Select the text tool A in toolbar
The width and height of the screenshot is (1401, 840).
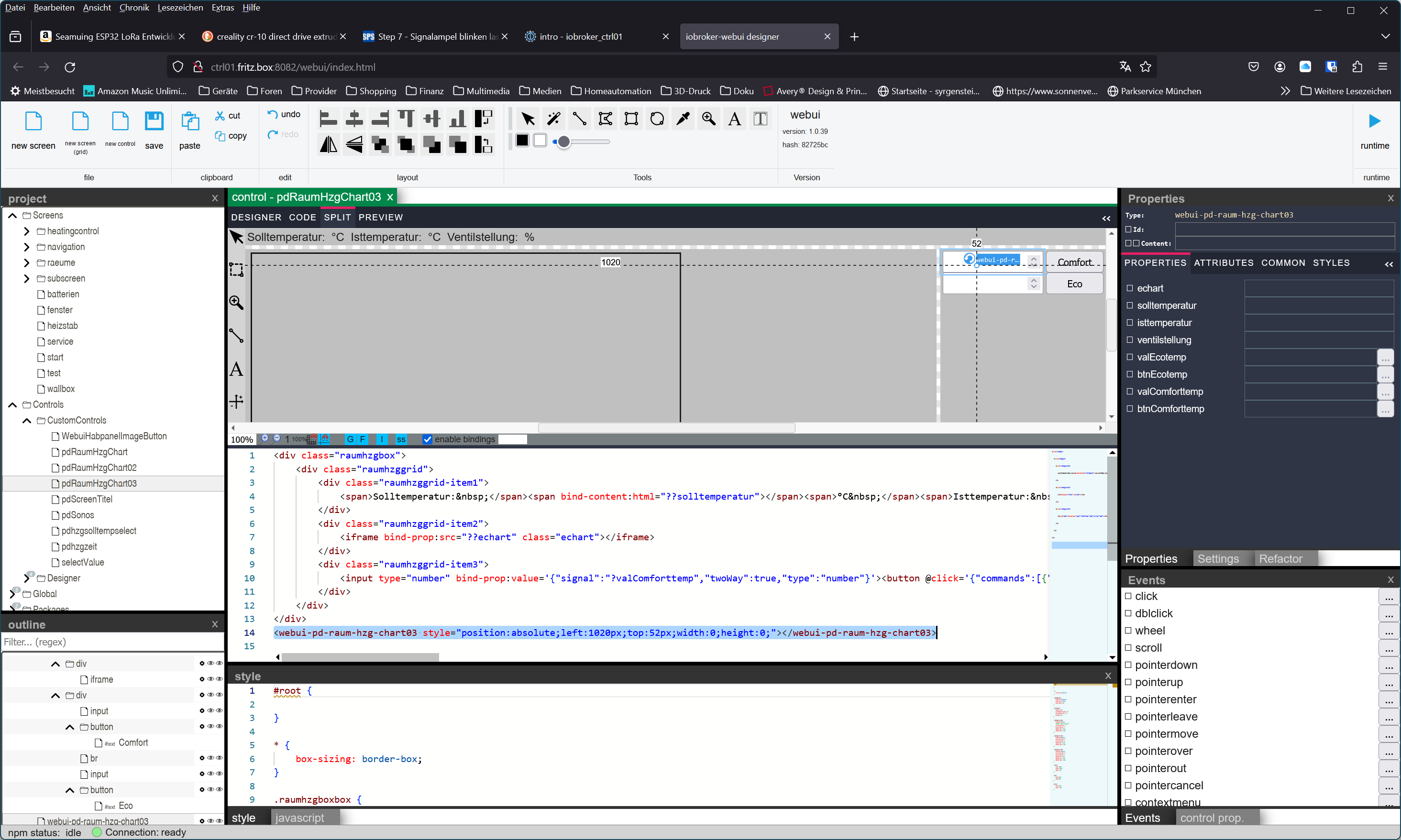(735, 118)
